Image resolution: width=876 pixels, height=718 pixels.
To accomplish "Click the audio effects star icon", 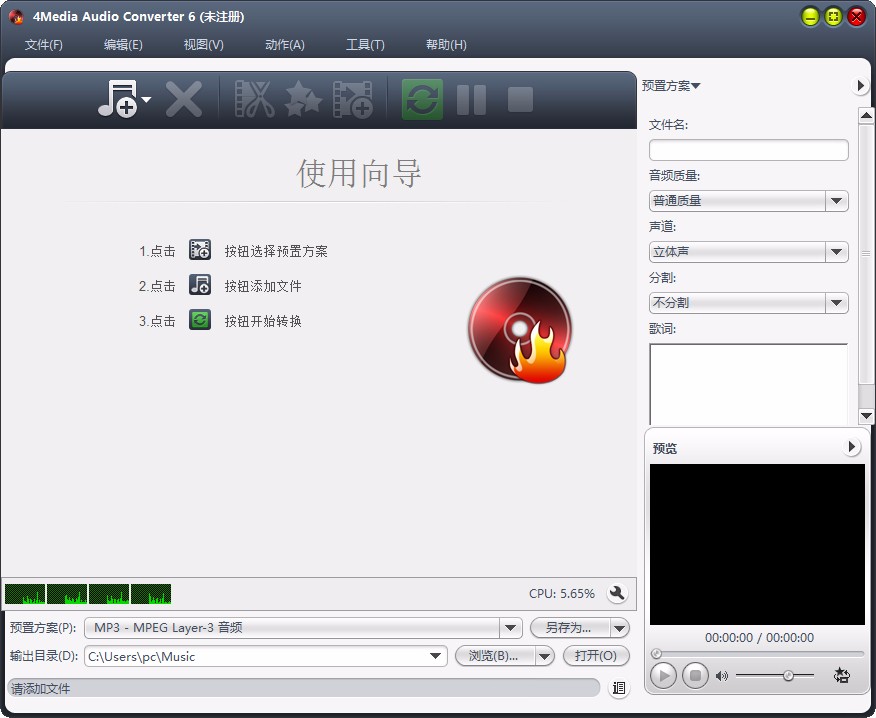I will [303, 100].
